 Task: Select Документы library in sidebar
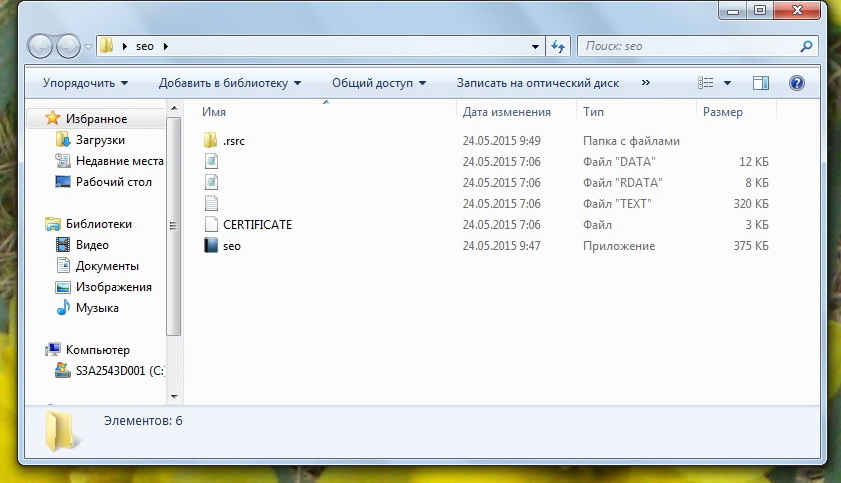point(107,266)
